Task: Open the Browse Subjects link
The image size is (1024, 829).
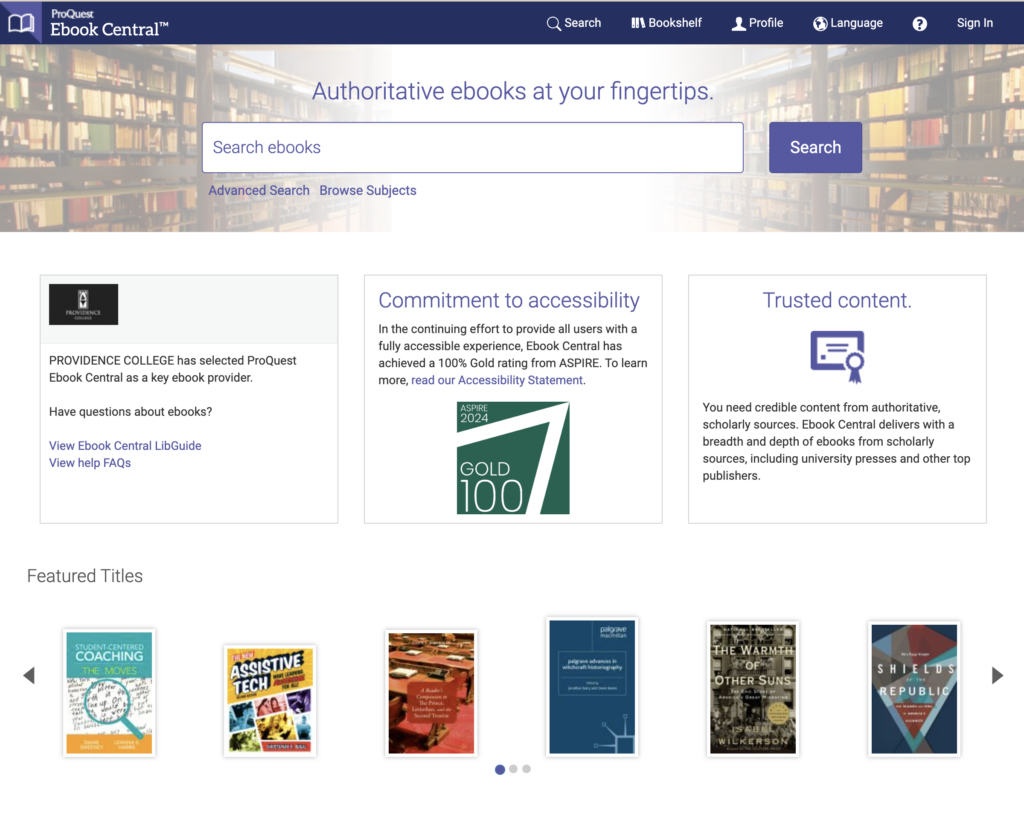Action: [x=368, y=190]
